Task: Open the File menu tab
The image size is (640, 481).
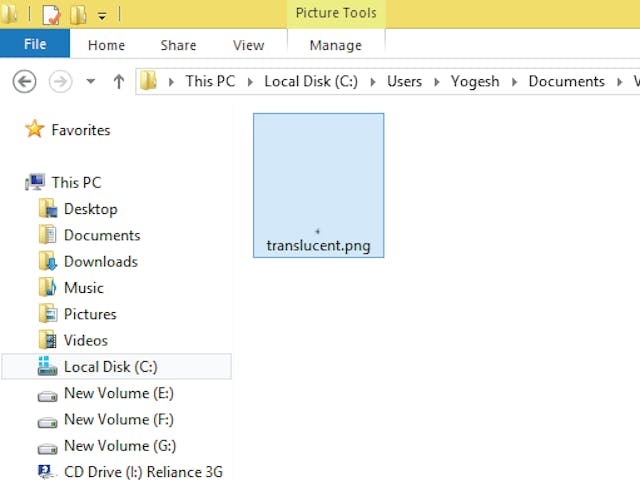Action: 35,45
